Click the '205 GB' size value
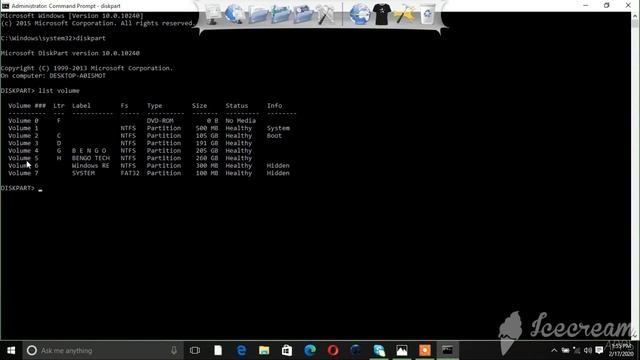 [207, 151]
